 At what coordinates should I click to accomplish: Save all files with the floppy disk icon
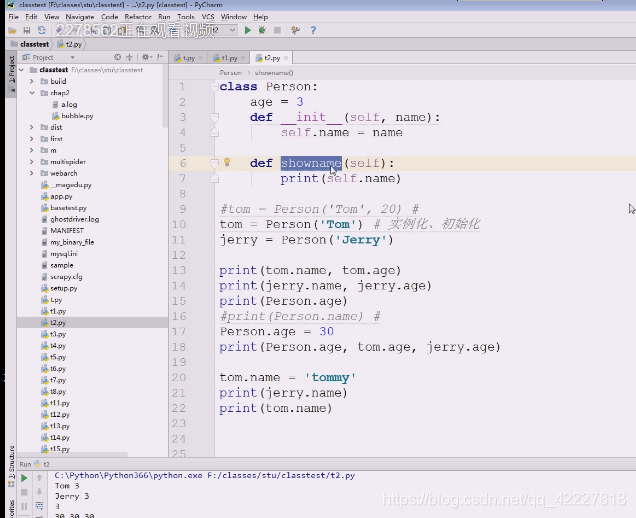point(27,30)
